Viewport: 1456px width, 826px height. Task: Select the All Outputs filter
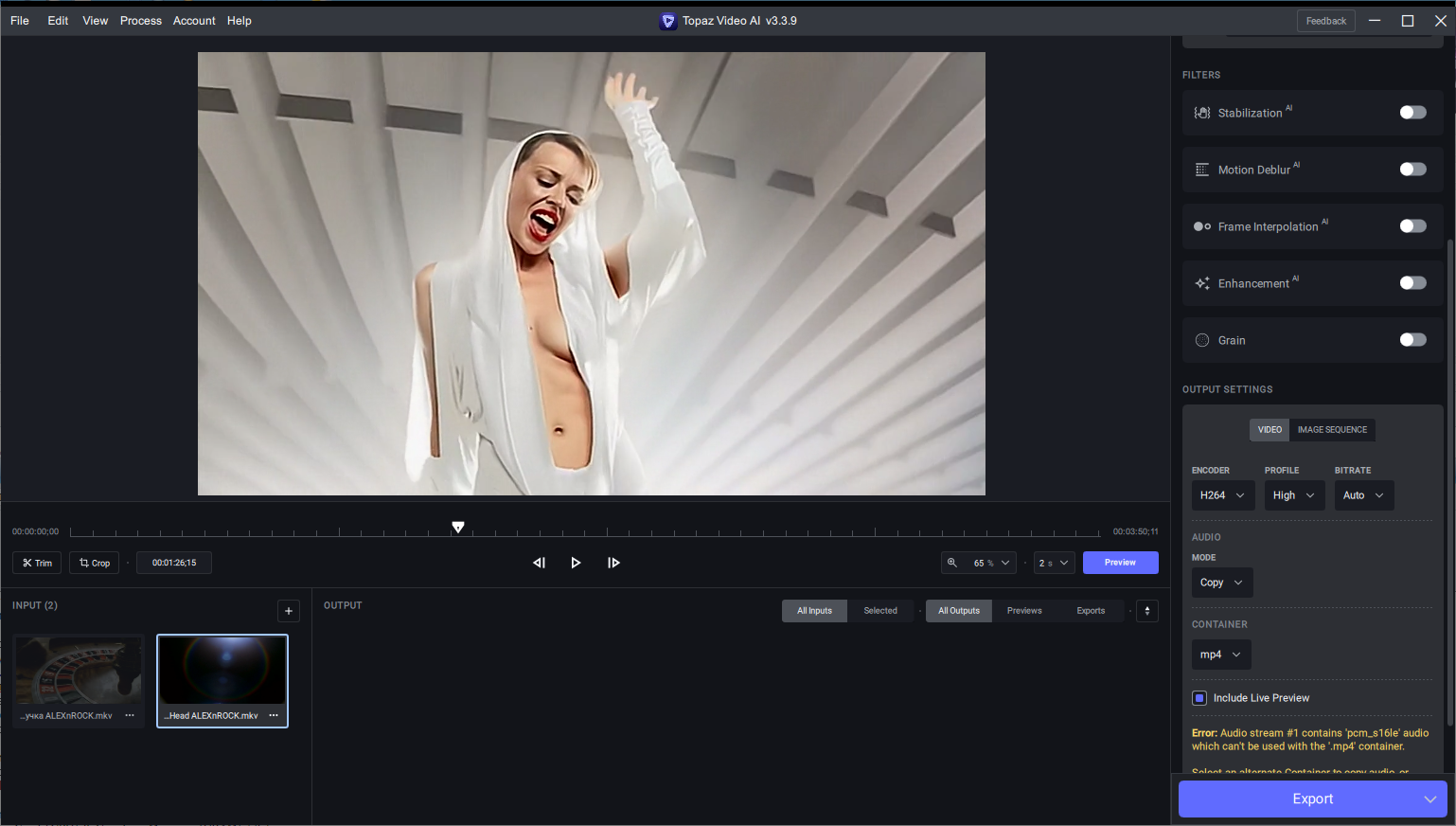tap(959, 611)
